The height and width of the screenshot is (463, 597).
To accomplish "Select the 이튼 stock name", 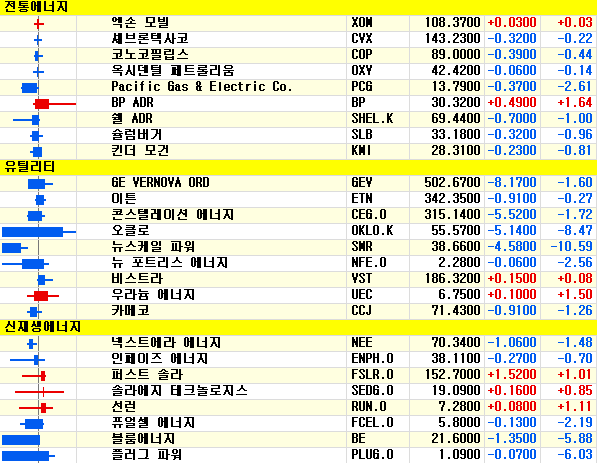I will click(124, 199).
